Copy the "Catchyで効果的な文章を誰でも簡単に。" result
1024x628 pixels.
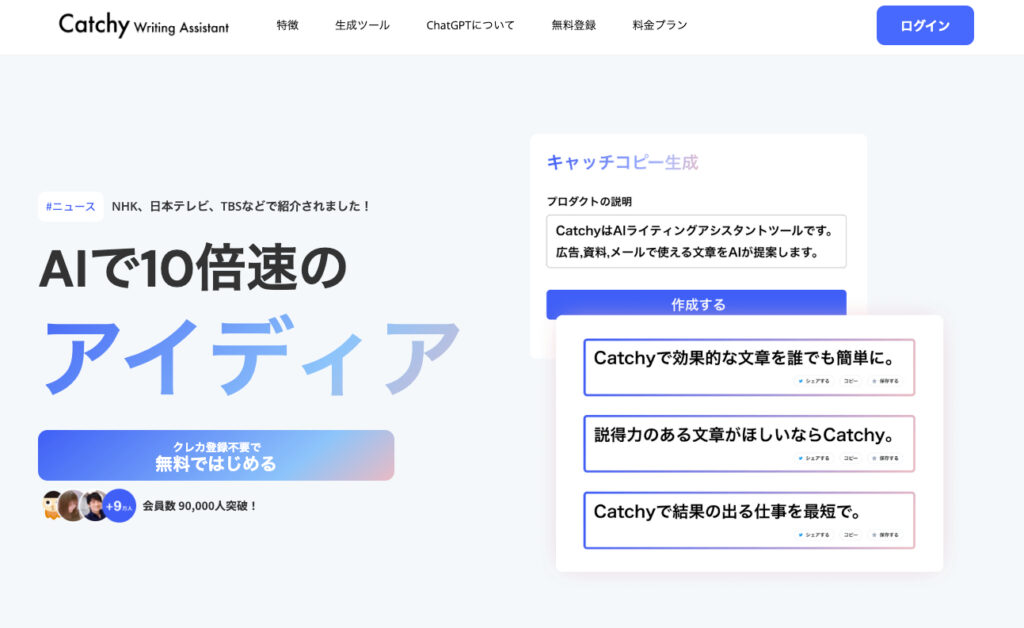click(x=851, y=381)
